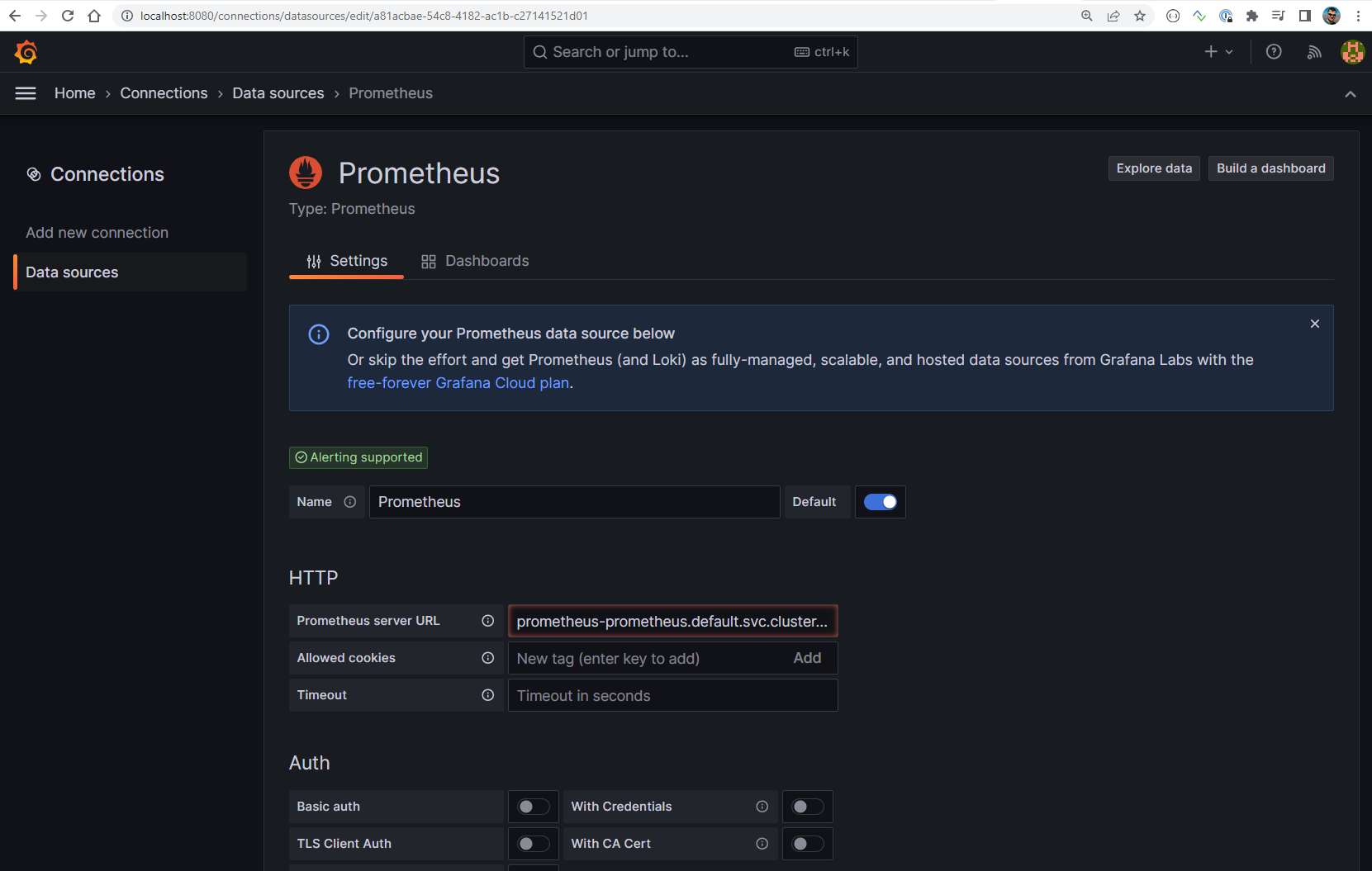This screenshot has width=1372, height=871.
Task: Enable the Basic auth toggle
Action: tap(533, 807)
